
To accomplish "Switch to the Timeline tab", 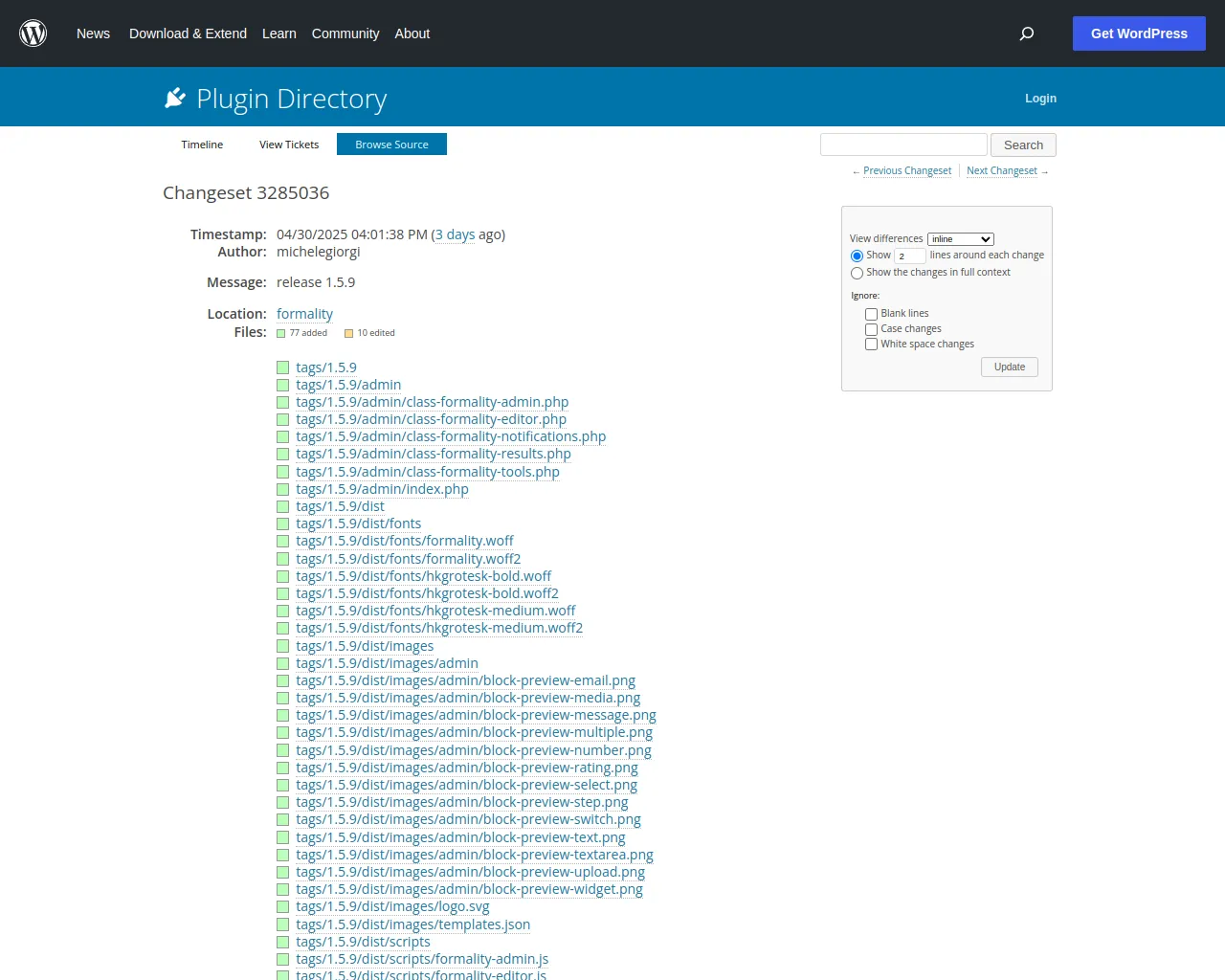I will tap(202, 145).
